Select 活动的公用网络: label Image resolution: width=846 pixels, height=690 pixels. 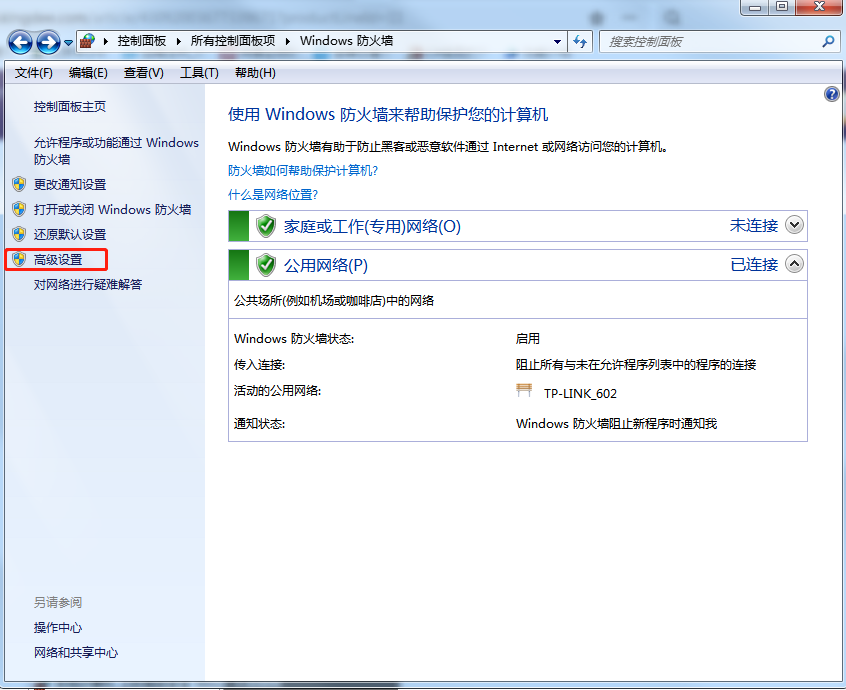(x=277, y=391)
